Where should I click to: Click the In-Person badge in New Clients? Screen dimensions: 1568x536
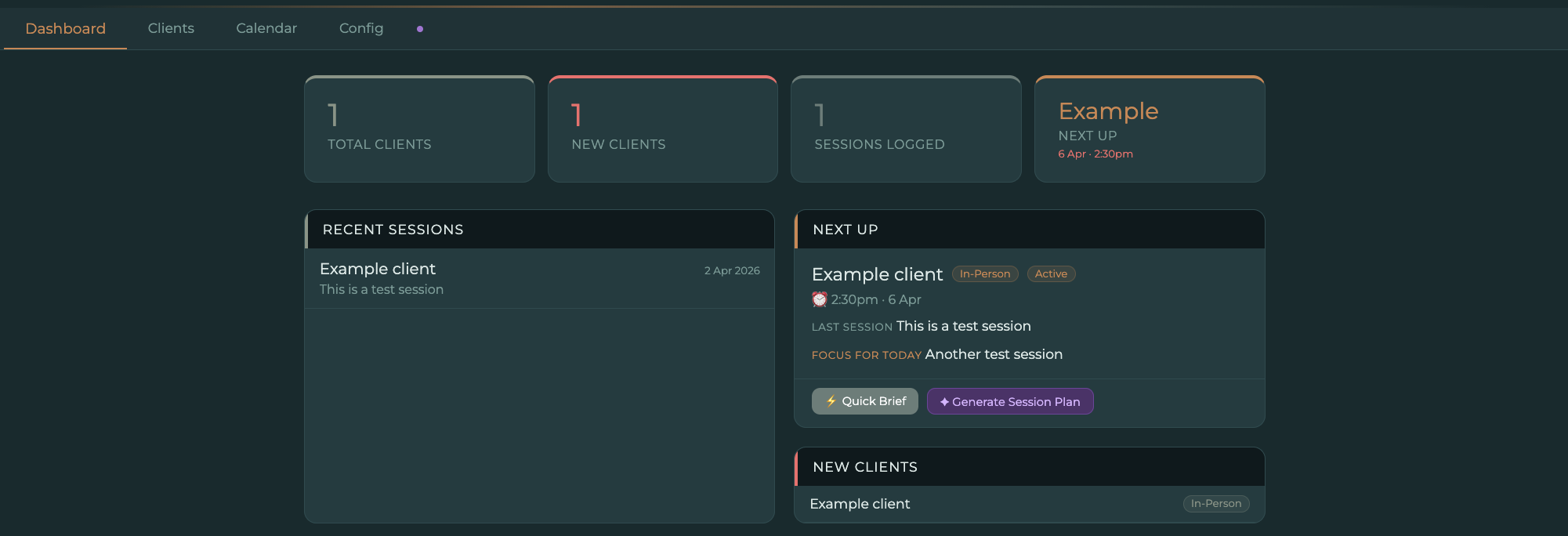click(x=1216, y=504)
